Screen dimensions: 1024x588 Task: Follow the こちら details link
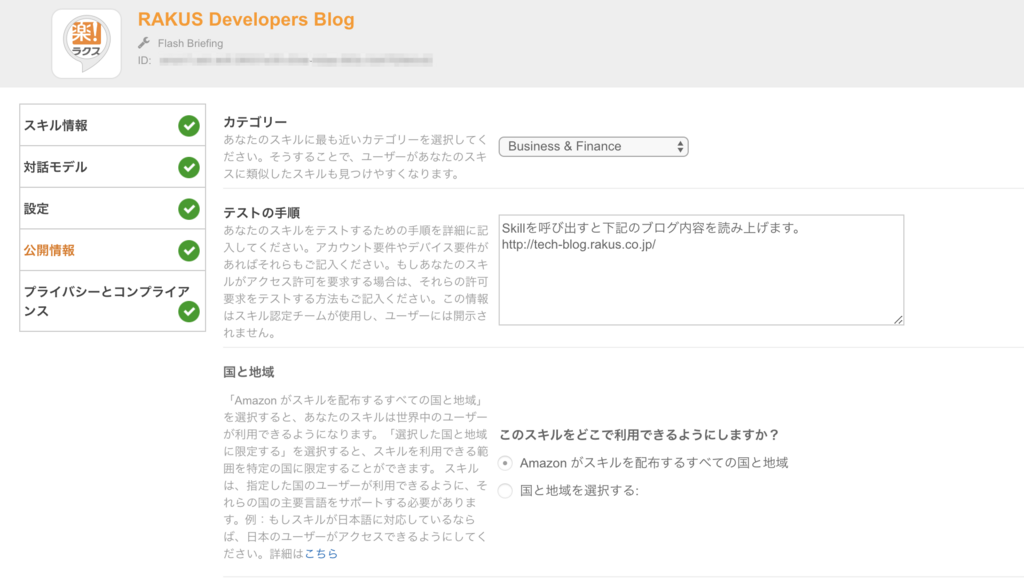point(321,553)
